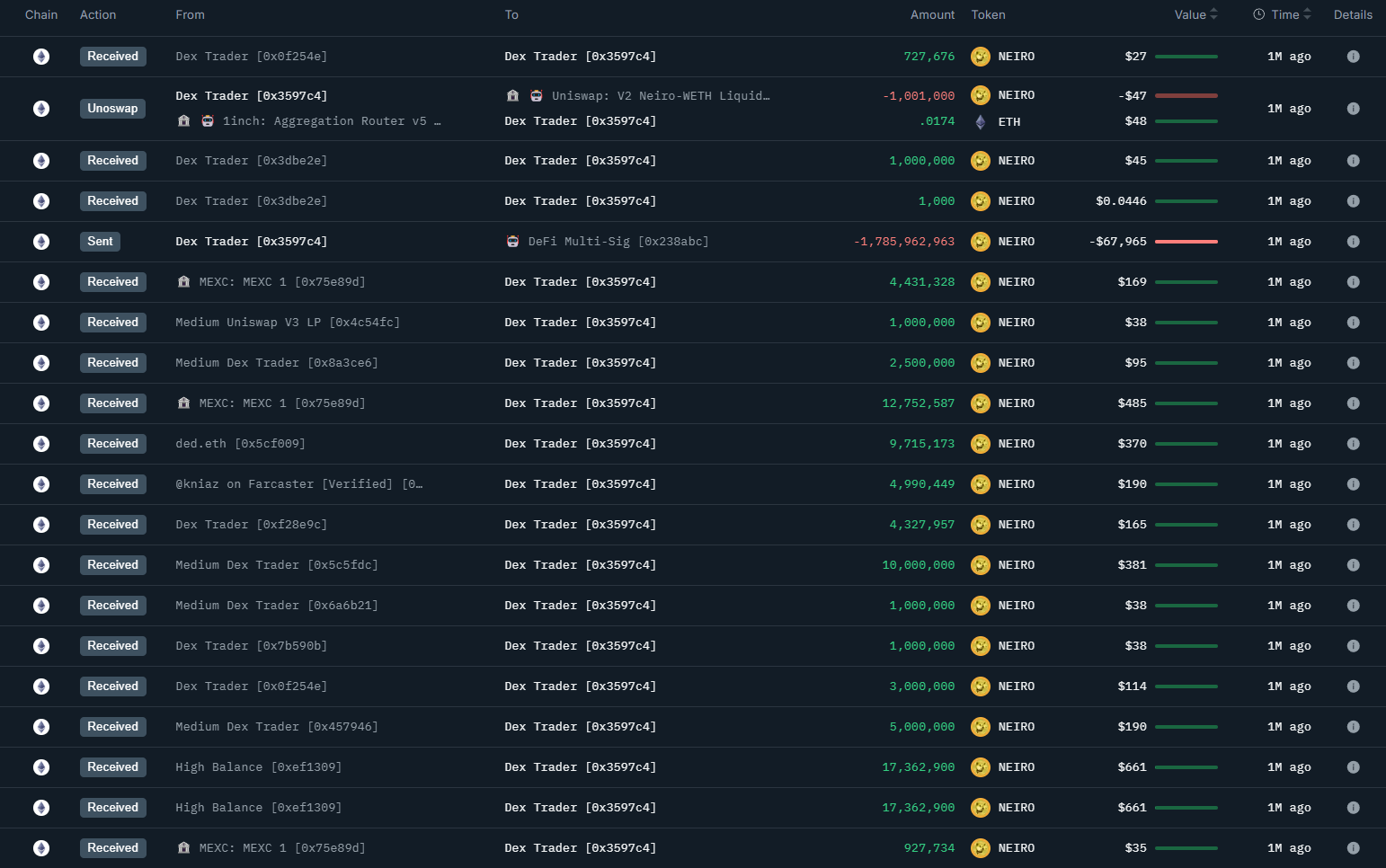This screenshot has height=868, width=1386.
Task: Click the Ethereum chain icon in the Unoswap row
Action: tap(41, 109)
